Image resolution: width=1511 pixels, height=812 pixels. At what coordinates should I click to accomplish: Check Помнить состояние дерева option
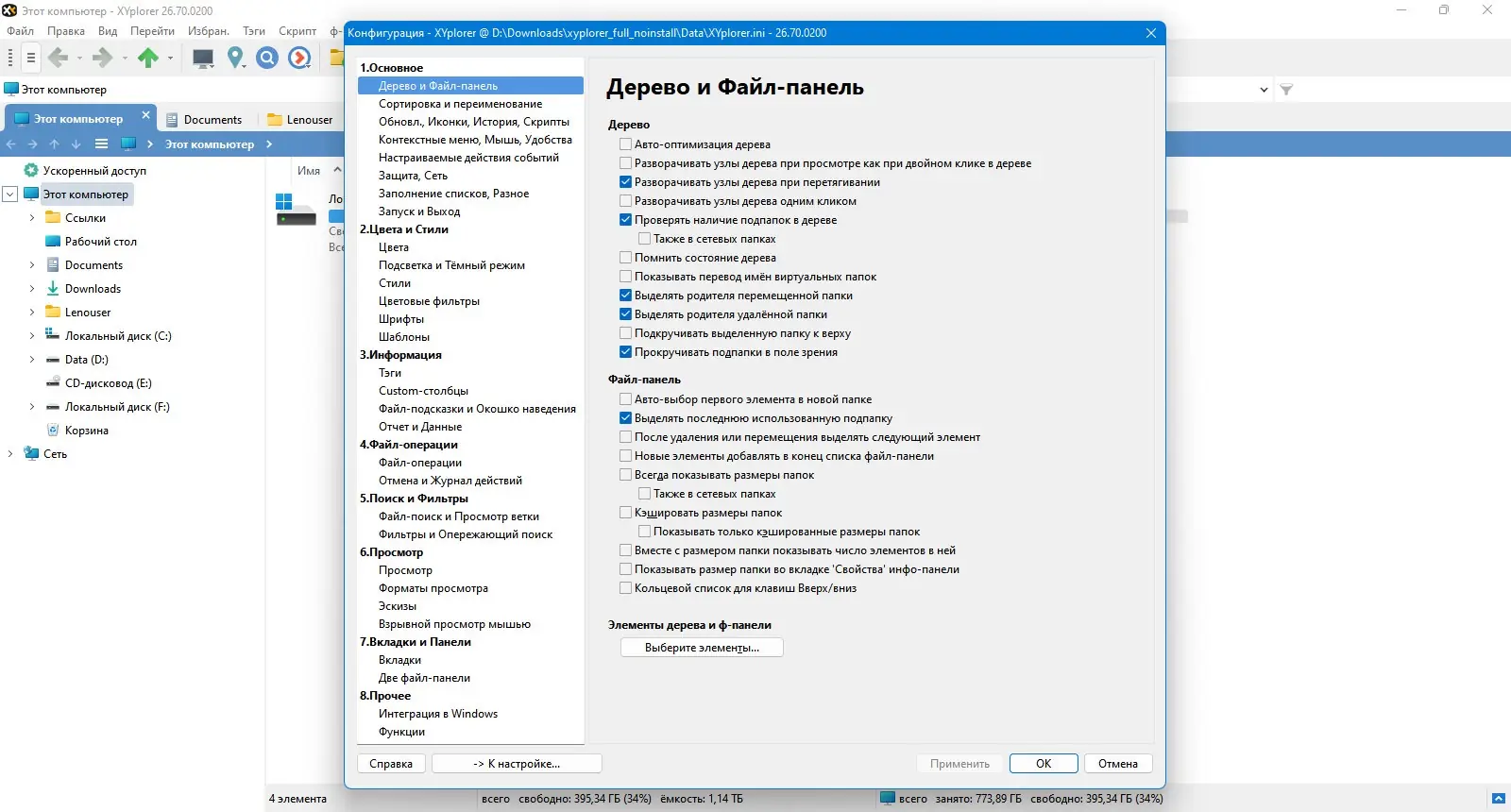pos(625,258)
